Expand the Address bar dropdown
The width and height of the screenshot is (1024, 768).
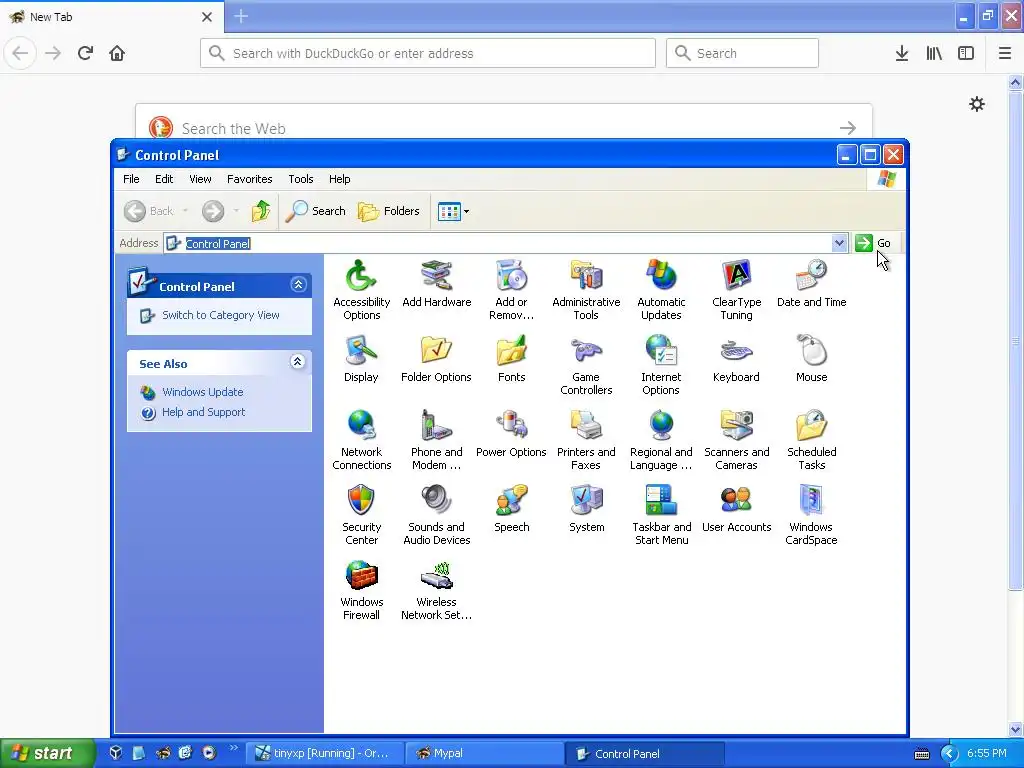point(839,243)
